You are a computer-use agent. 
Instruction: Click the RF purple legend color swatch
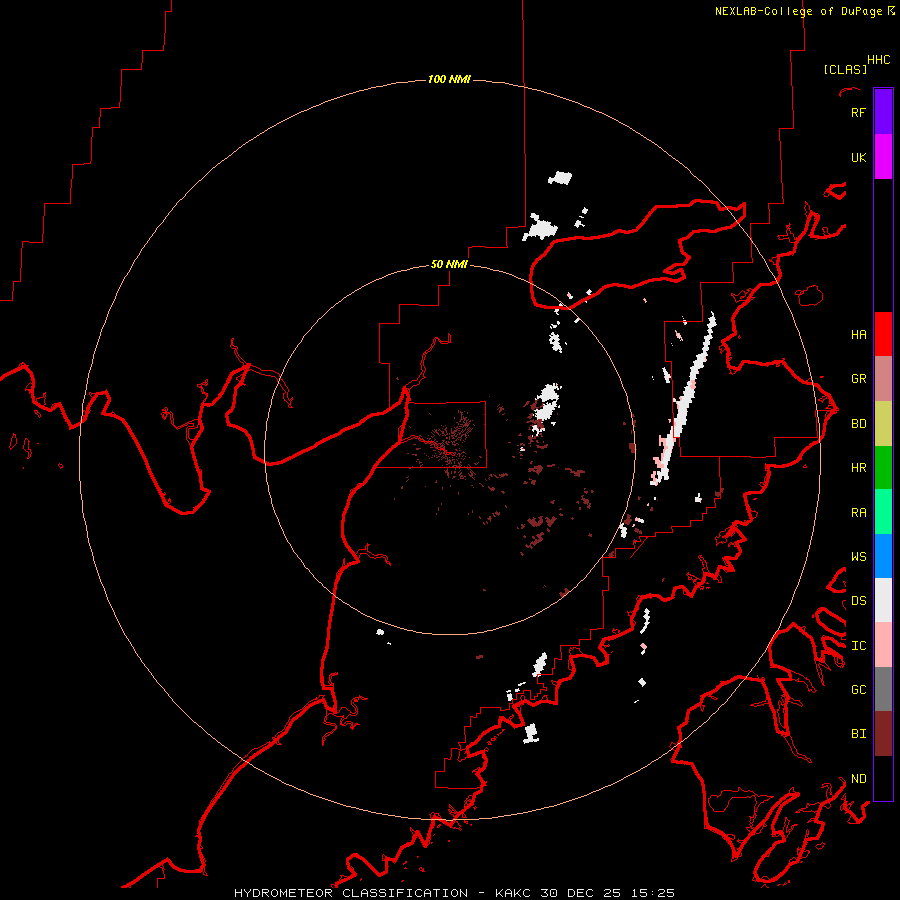[883, 112]
